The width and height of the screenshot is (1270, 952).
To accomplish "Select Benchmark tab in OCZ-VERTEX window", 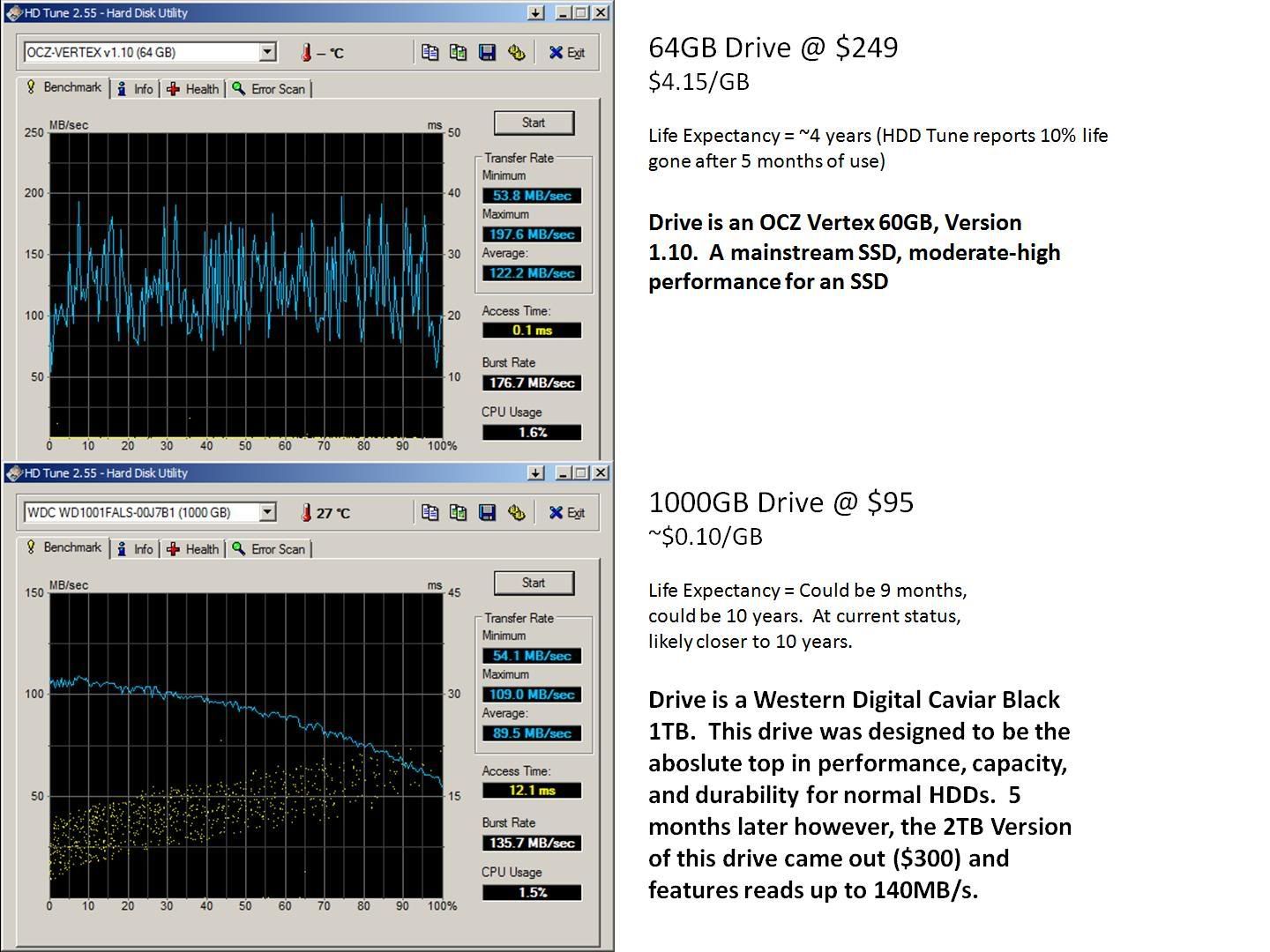I will click(63, 87).
